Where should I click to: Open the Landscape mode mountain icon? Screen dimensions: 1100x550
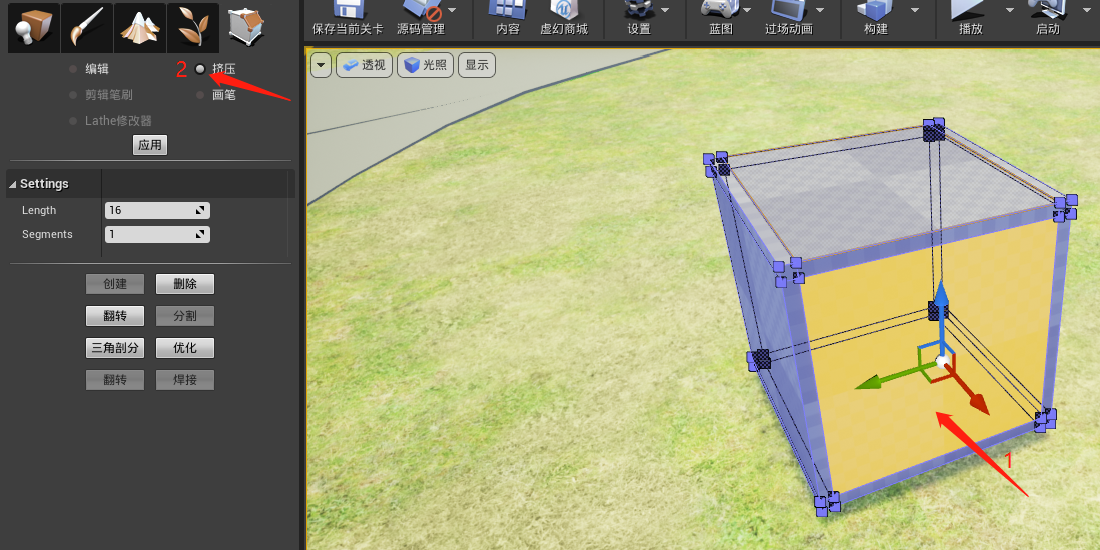(x=139, y=27)
